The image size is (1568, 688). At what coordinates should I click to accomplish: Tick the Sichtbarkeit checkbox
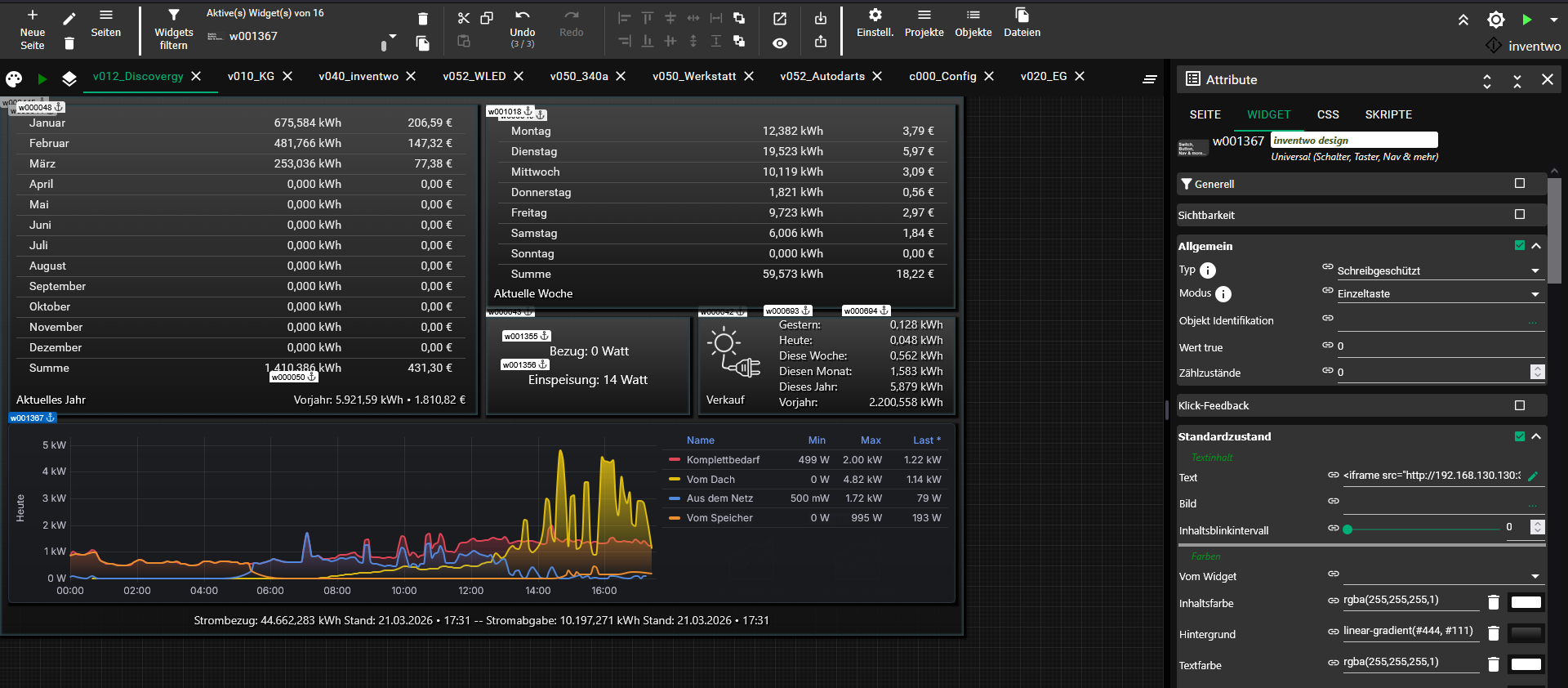click(1519, 215)
